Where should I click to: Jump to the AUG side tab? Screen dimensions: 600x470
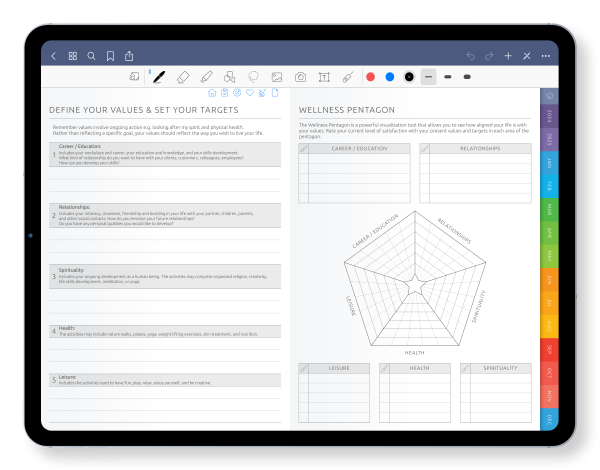tap(549, 326)
